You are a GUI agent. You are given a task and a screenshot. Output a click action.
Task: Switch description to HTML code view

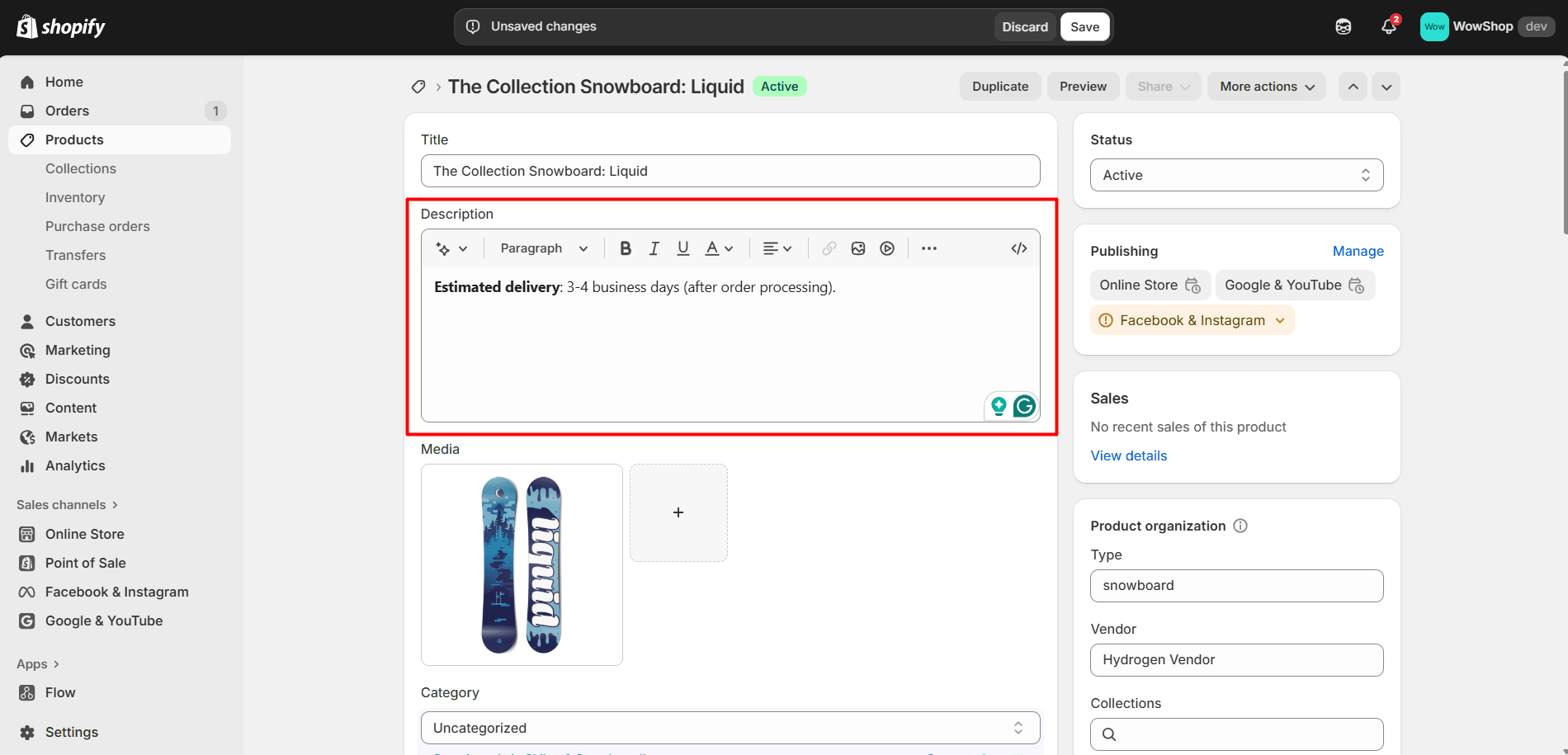coord(1019,248)
